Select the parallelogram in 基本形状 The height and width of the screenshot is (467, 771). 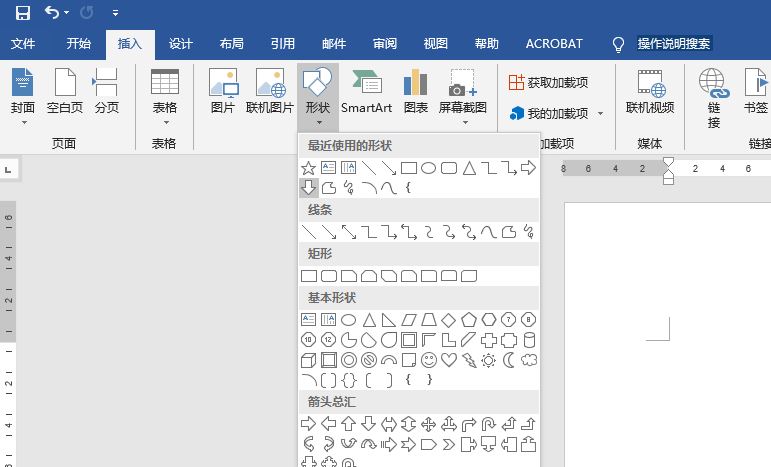409,321
